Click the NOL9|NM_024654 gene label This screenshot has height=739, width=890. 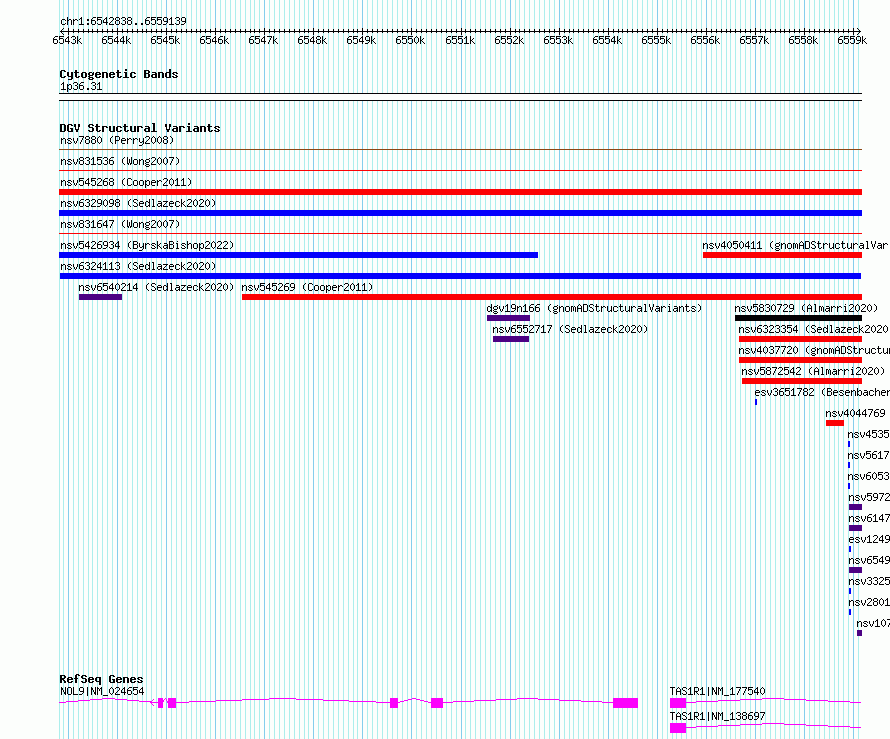click(x=102, y=691)
